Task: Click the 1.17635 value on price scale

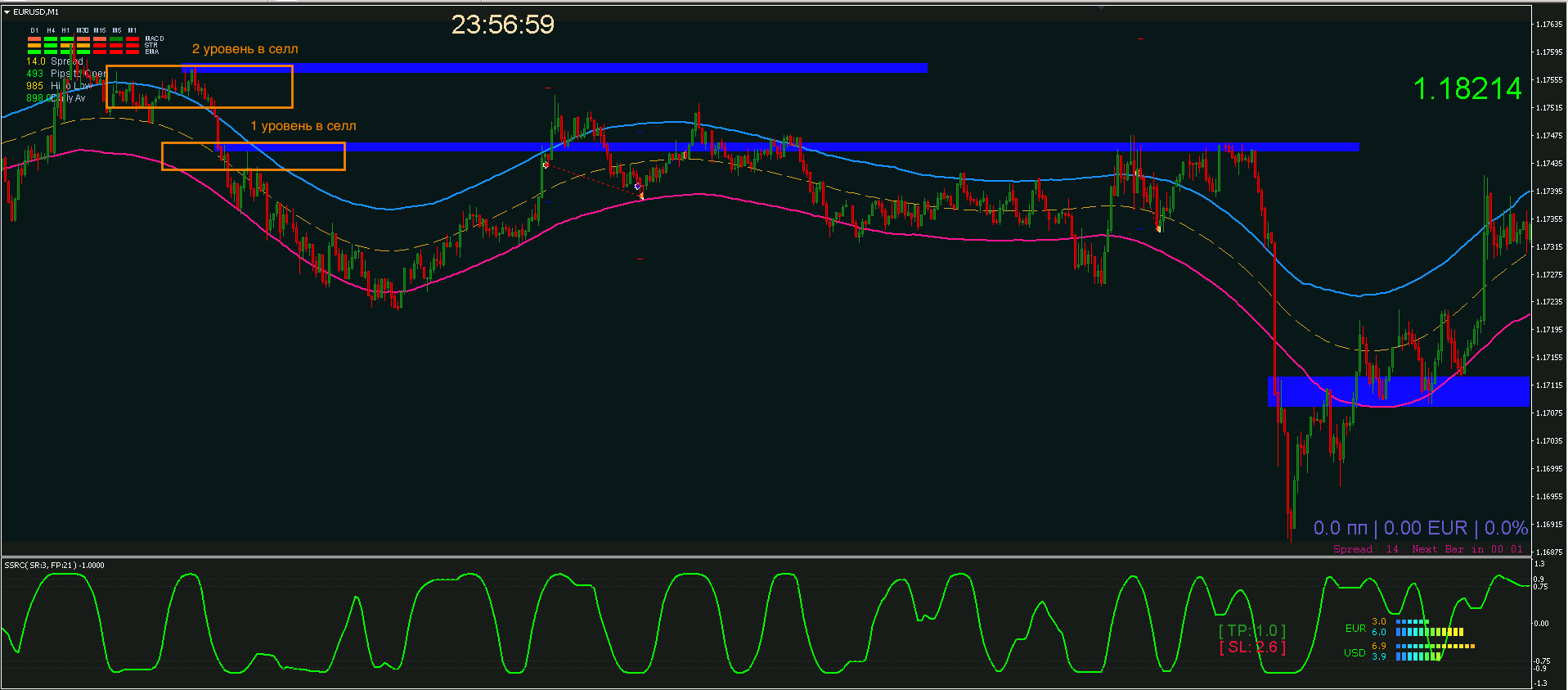Action: pyautogui.click(x=1548, y=25)
